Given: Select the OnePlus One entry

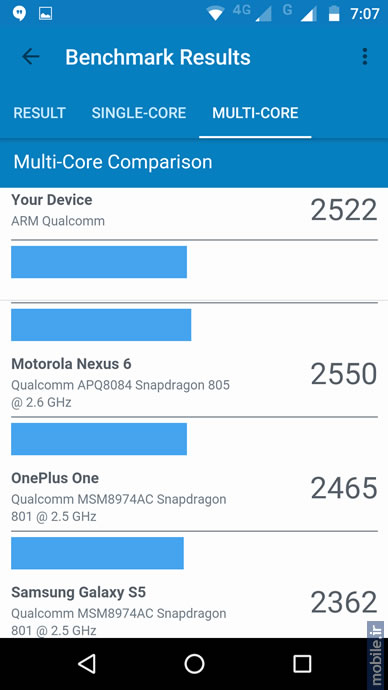Looking at the screenshot, I should point(194,497).
